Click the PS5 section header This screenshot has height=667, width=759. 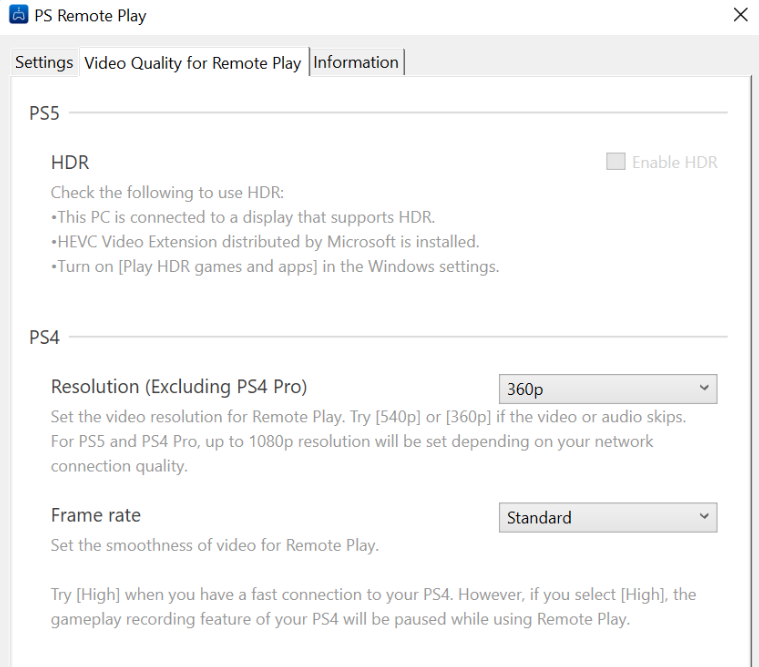[44, 113]
